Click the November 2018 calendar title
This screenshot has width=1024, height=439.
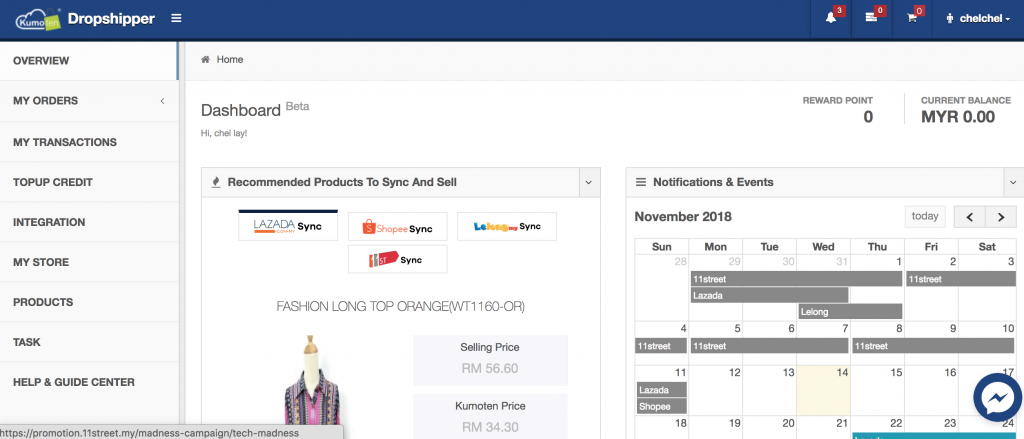click(683, 217)
